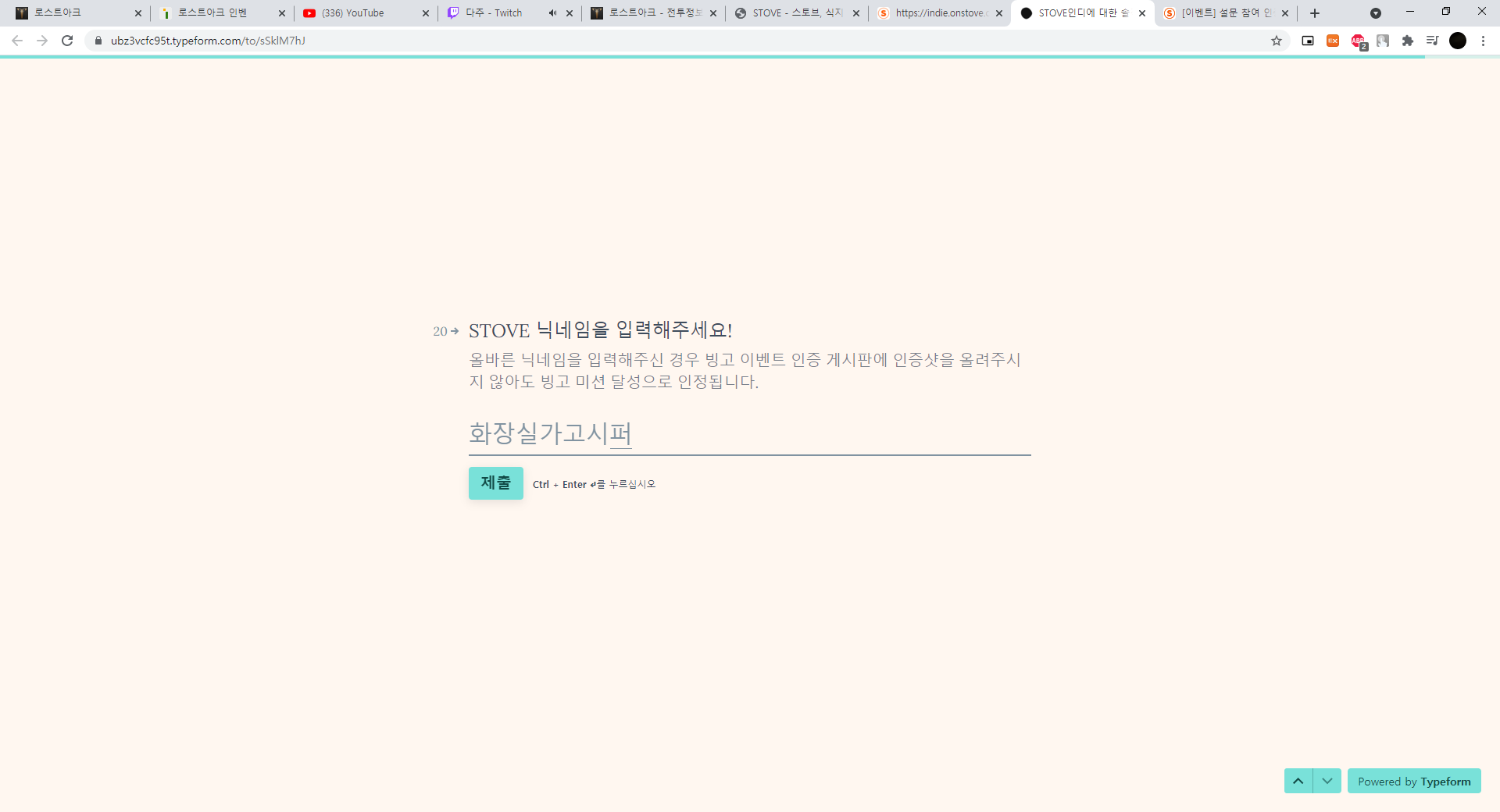Go to next question with down chevron
Image resolution: width=1500 pixels, height=812 pixels.
coord(1327,781)
